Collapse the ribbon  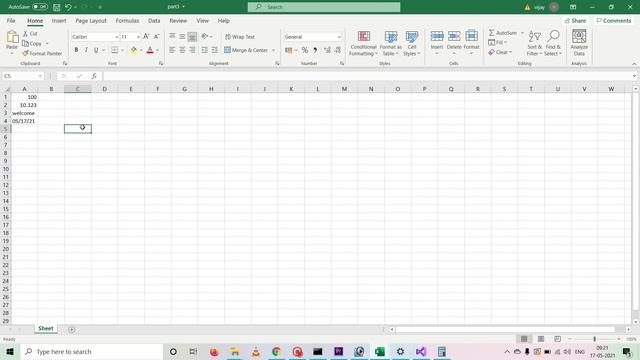(634, 64)
